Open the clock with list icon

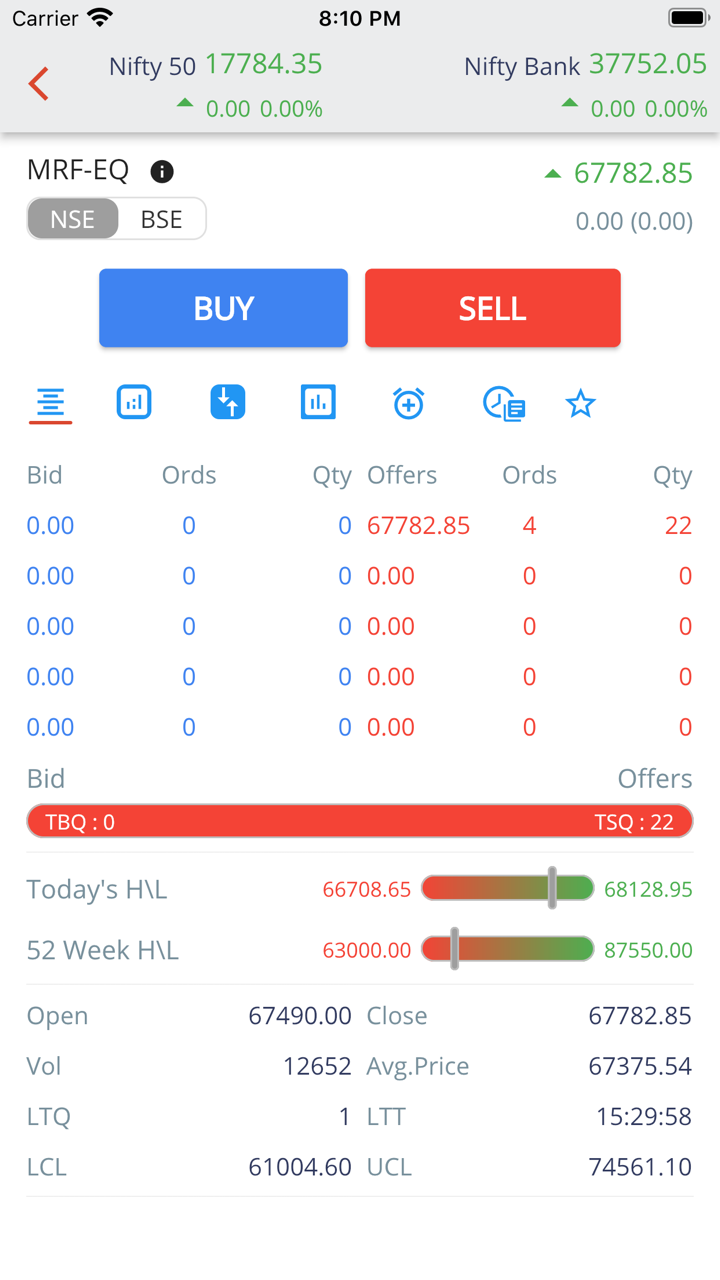(x=504, y=404)
